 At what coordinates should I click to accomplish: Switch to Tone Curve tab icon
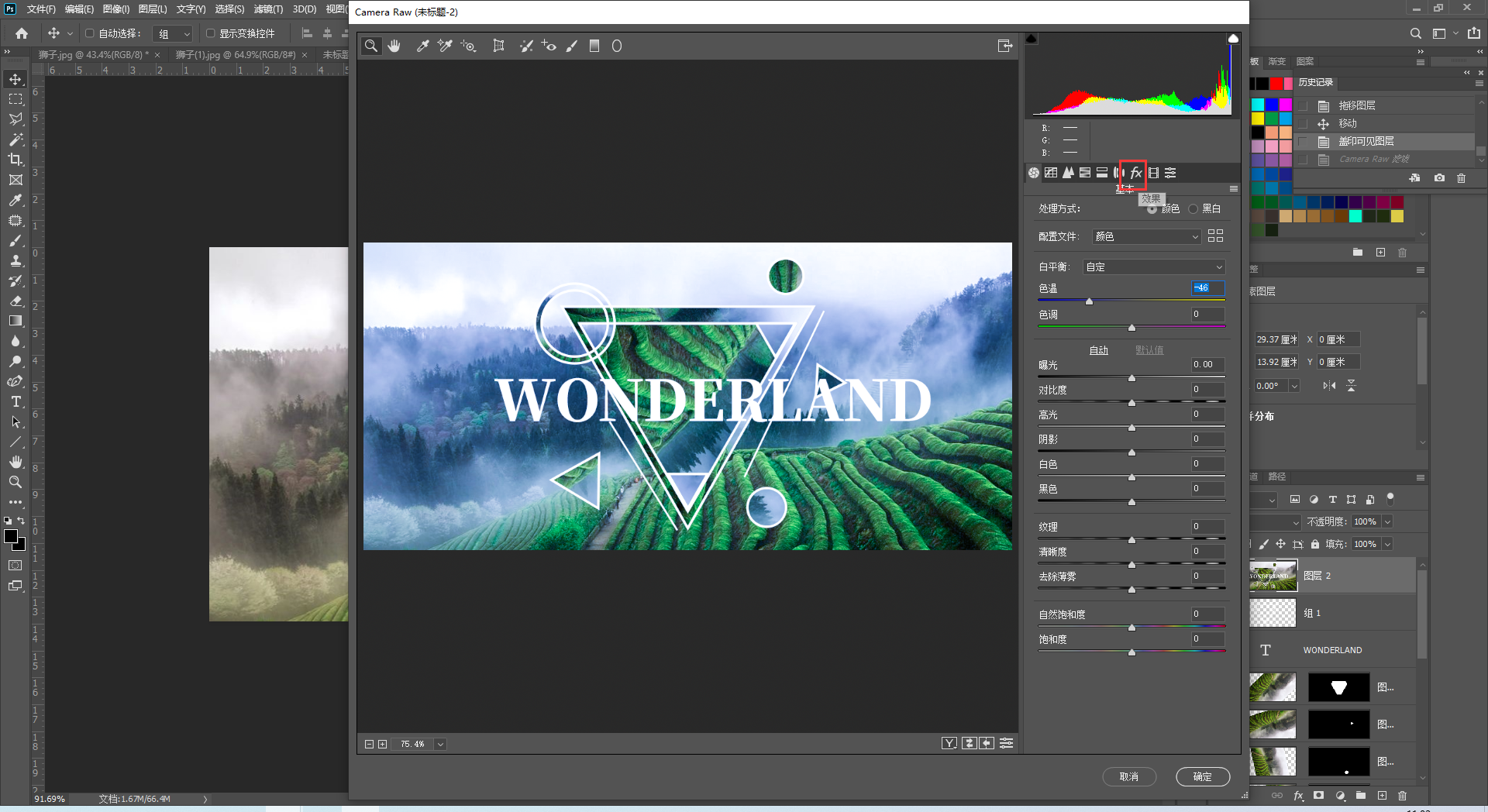1051,173
